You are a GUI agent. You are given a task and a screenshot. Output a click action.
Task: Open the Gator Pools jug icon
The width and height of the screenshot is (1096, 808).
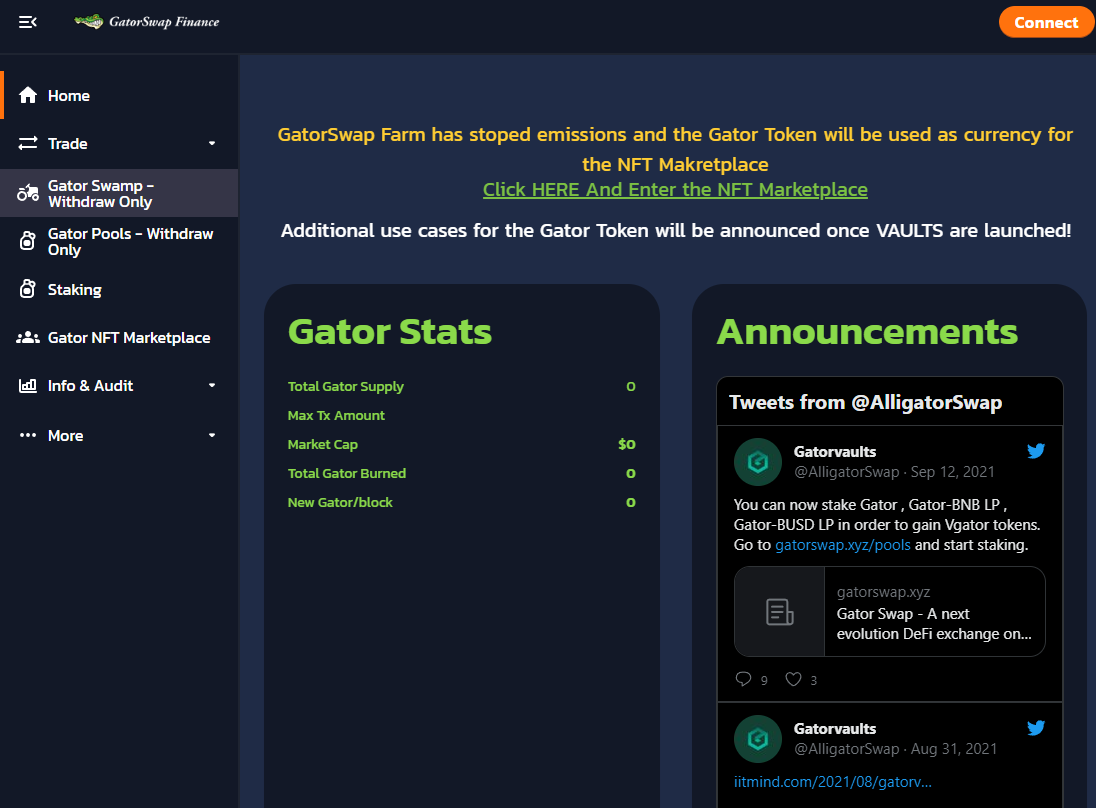(27, 241)
